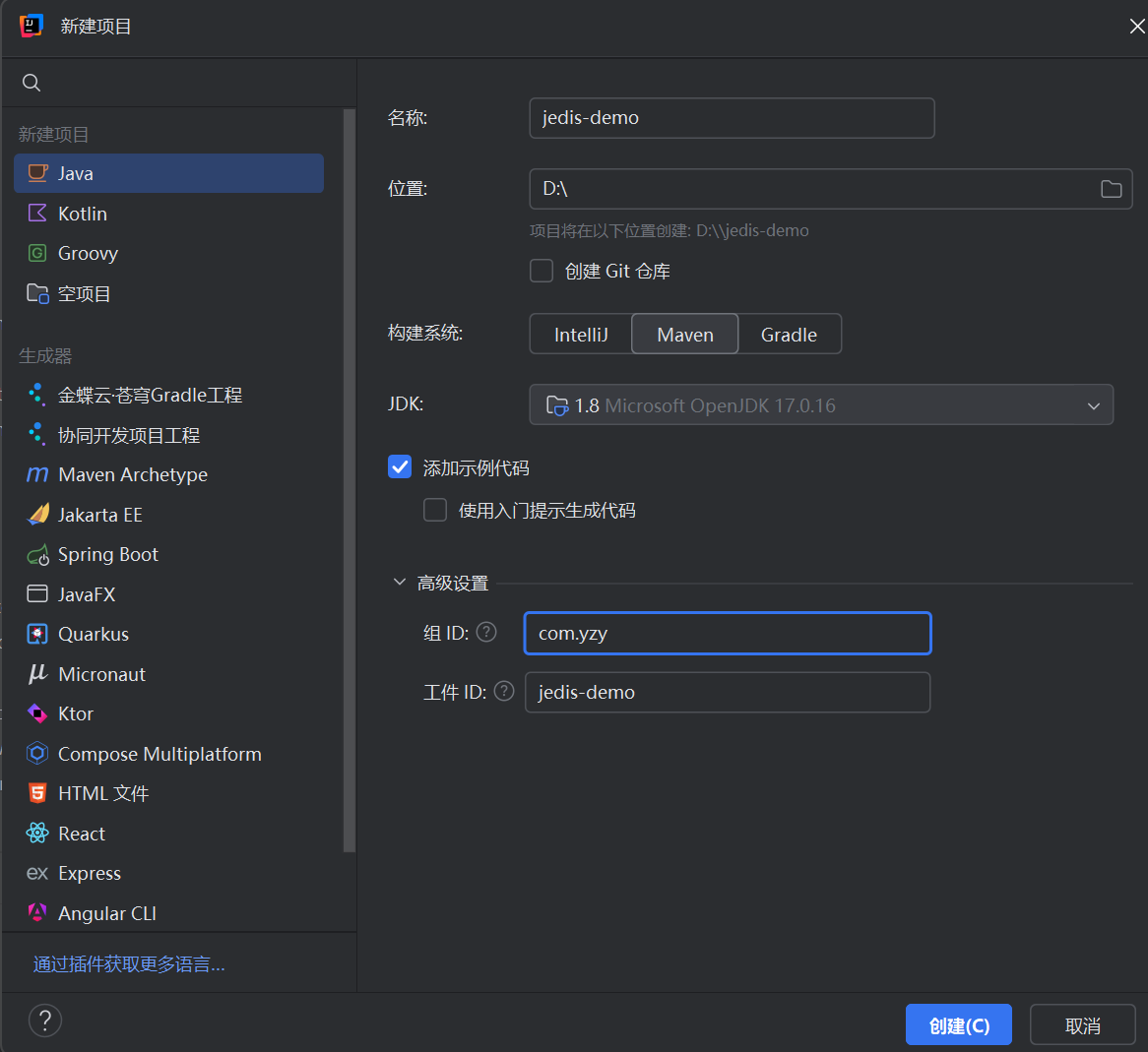Select Maven Archetype generator icon
This screenshot has height=1052, width=1148.
(x=37, y=474)
